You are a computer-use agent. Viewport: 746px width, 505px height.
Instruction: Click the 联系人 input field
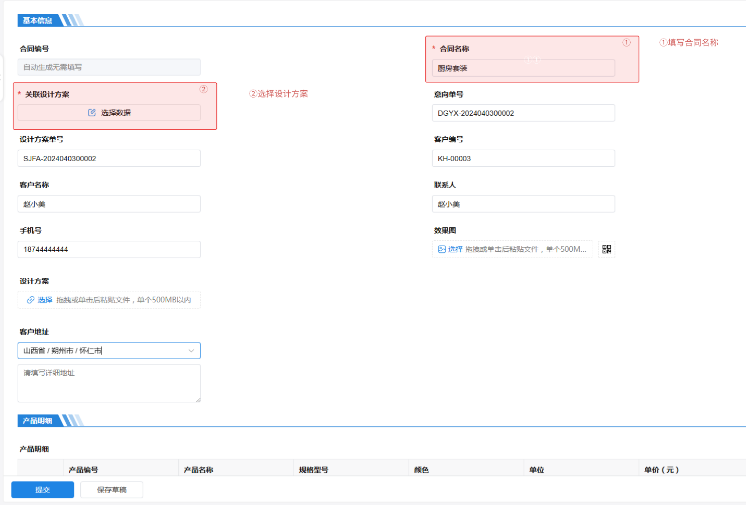[523, 204]
